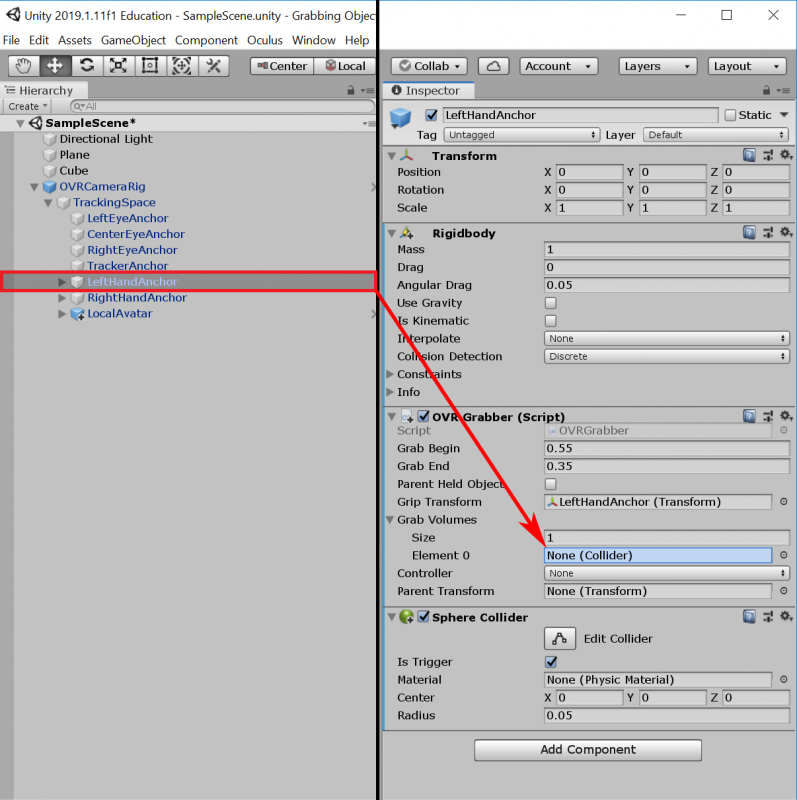Open the Component menu
Image resolution: width=797 pixels, height=800 pixels.
pyautogui.click(x=206, y=40)
